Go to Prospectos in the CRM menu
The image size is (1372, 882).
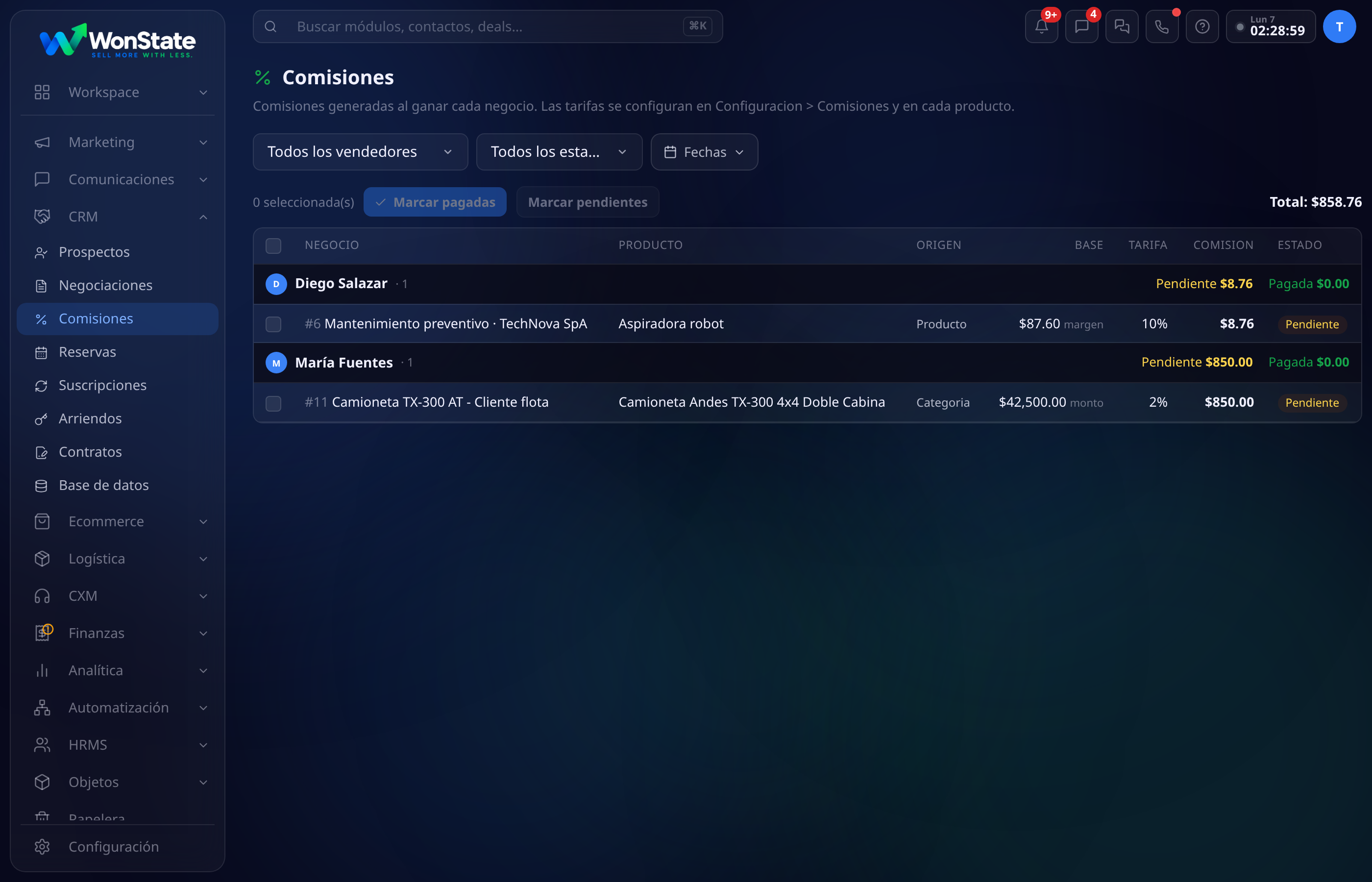(x=118, y=252)
